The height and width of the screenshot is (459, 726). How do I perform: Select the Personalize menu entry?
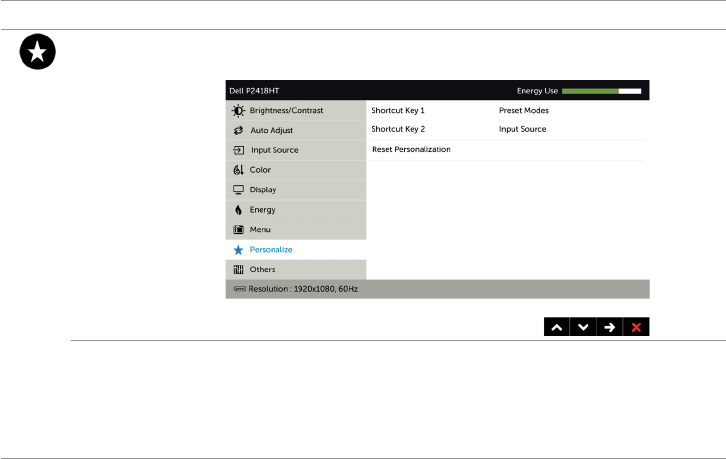tap(296, 250)
